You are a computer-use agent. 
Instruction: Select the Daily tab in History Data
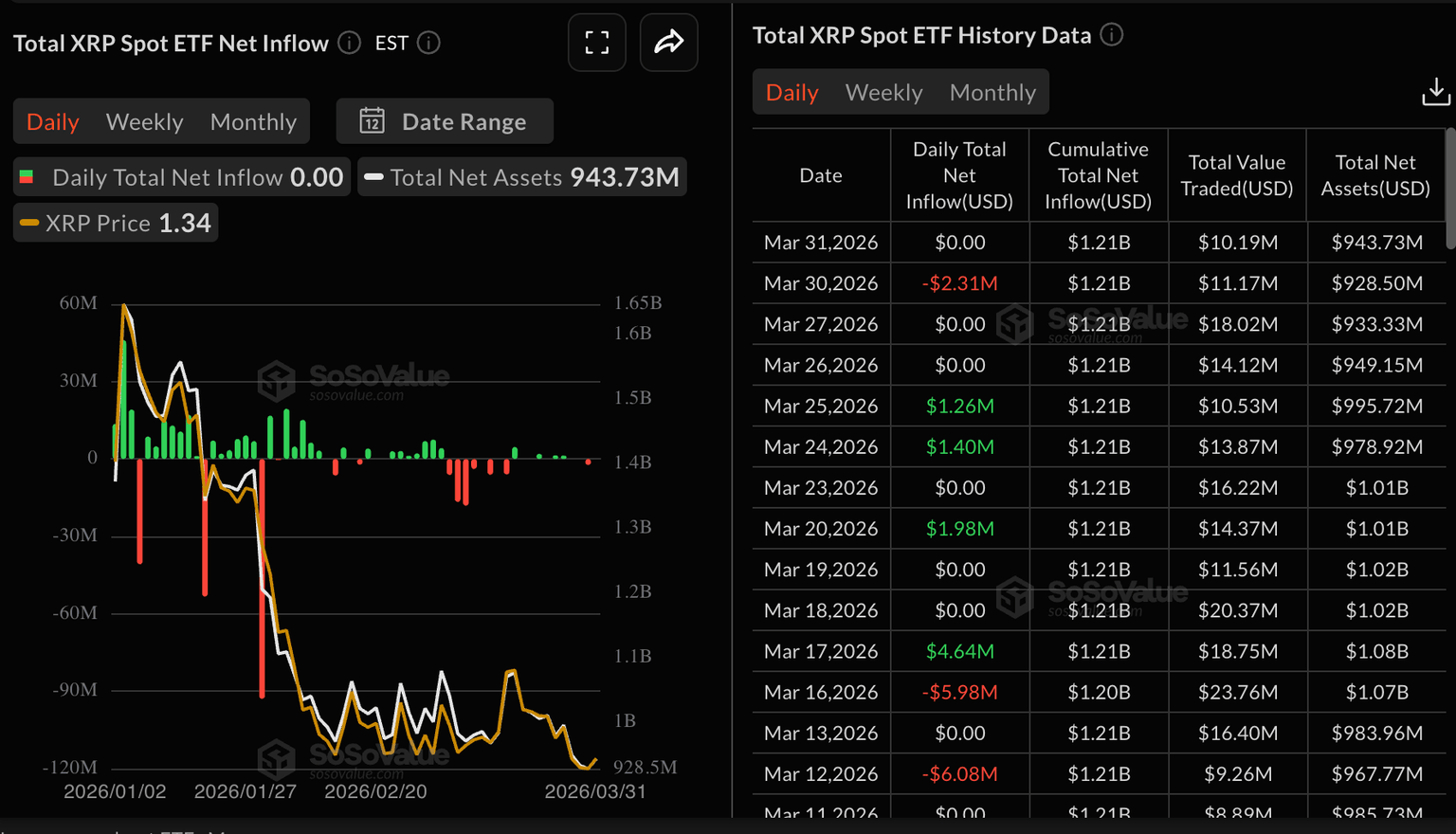pyautogui.click(x=792, y=92)
